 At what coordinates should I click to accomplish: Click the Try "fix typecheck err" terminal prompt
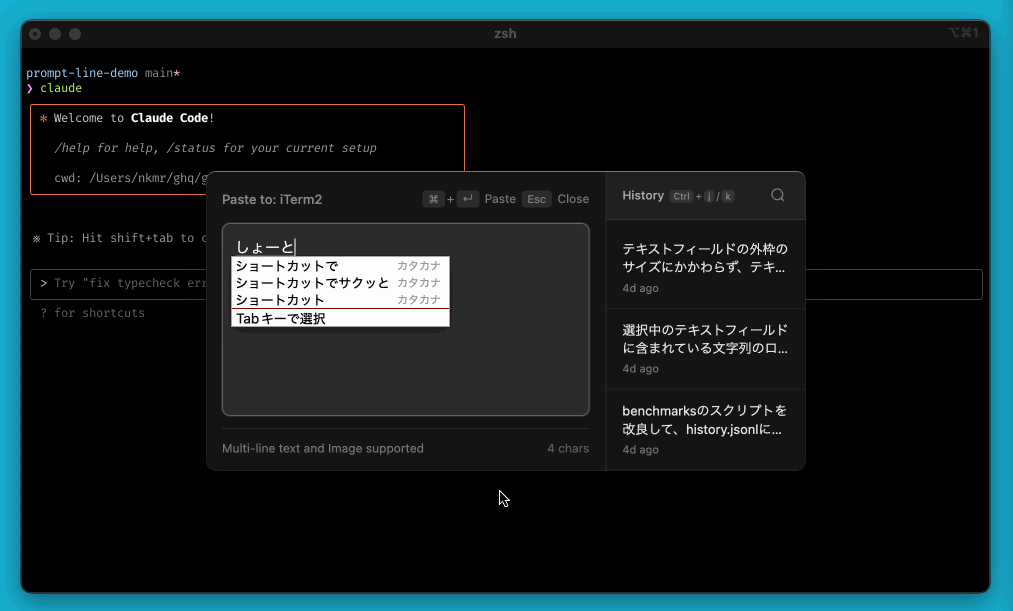(x=120, y=283)
